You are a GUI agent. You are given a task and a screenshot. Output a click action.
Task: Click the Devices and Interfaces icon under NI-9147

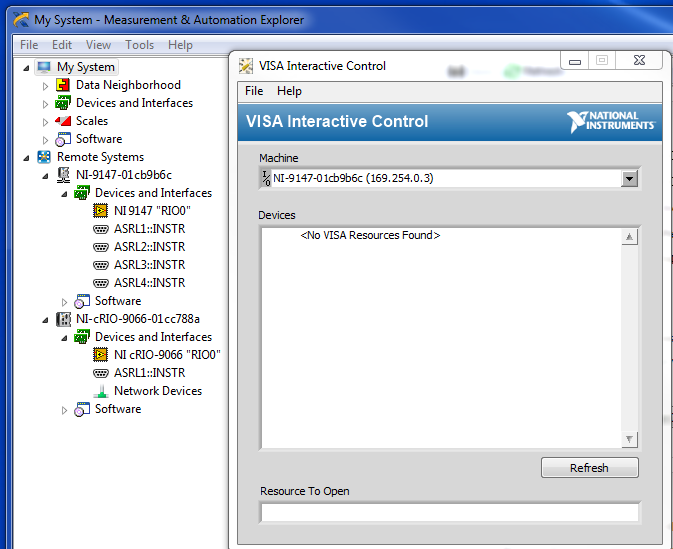pyautogui.click(x=82, y=193)
